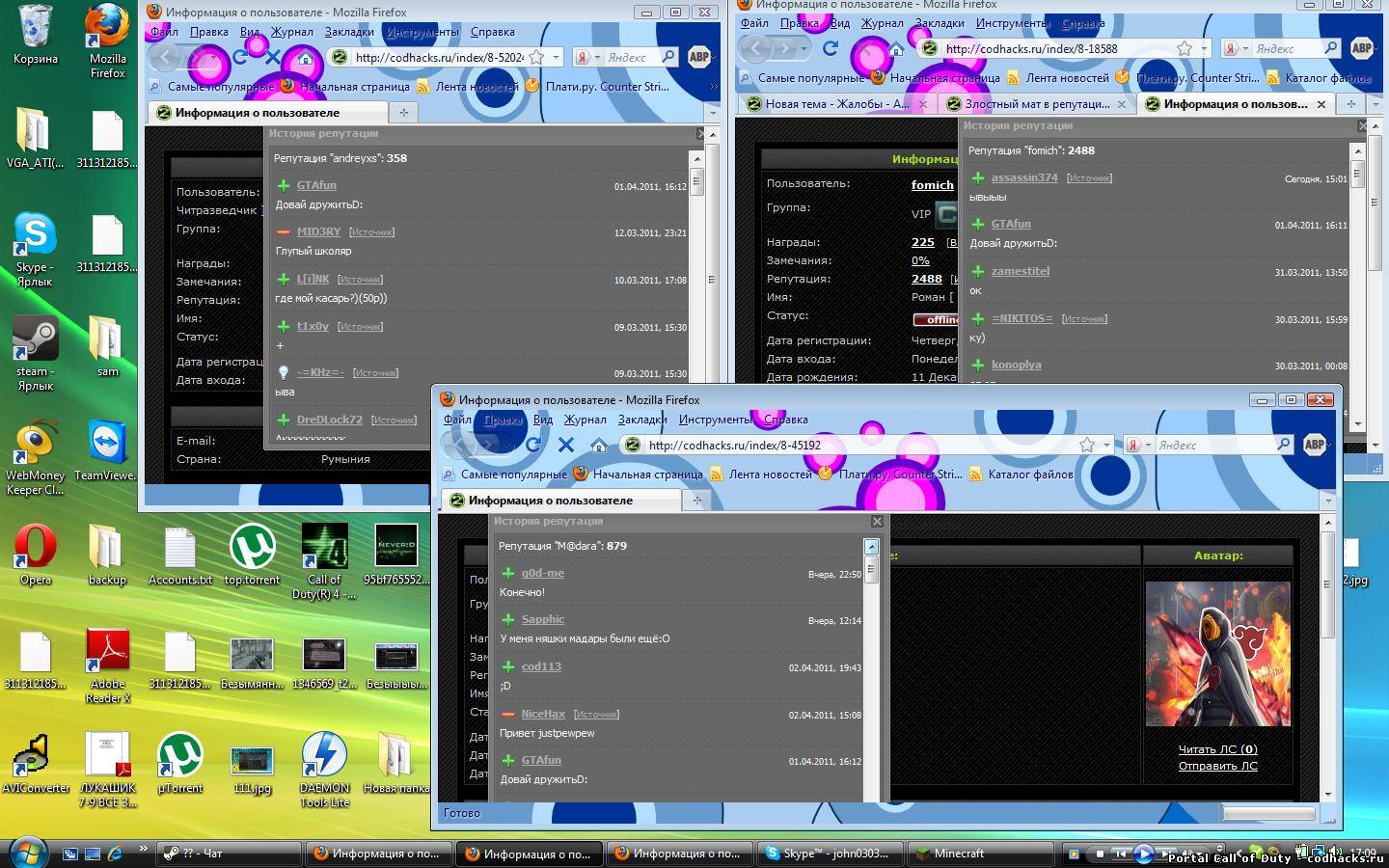The image size is (1389, 868).
Task: Click Adblock Plus icon in front Firefox window
Action: (x=1314, y=445)
